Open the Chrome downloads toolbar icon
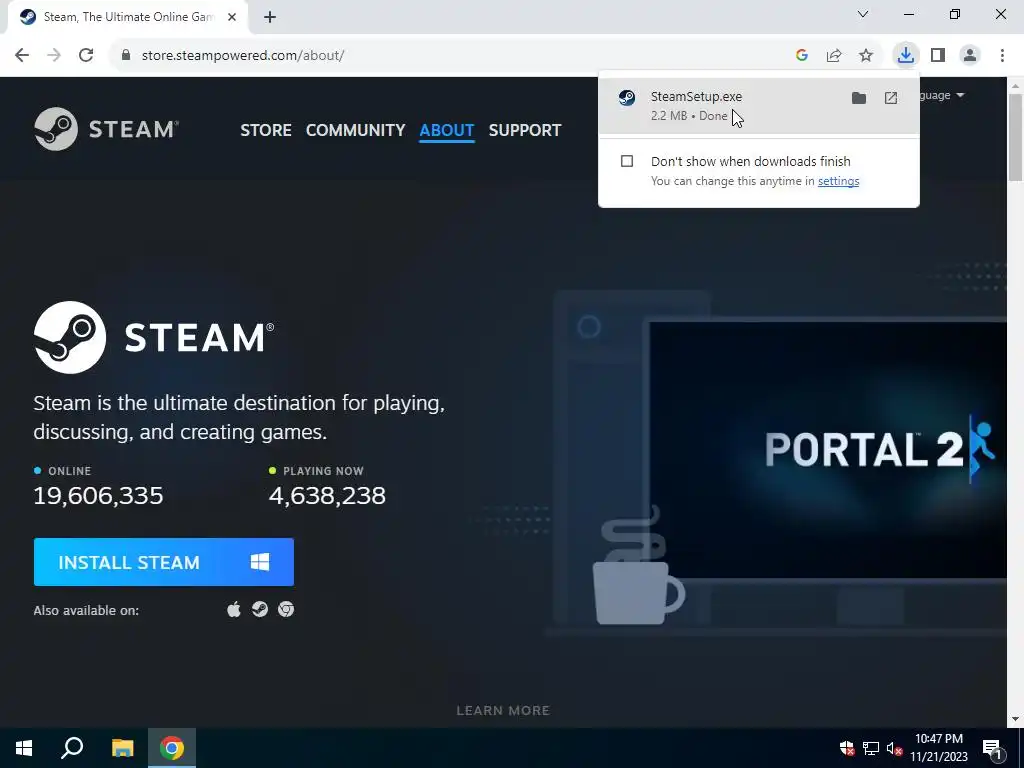The width and height of the screenshot is (1024, 768). coord(906,56)
